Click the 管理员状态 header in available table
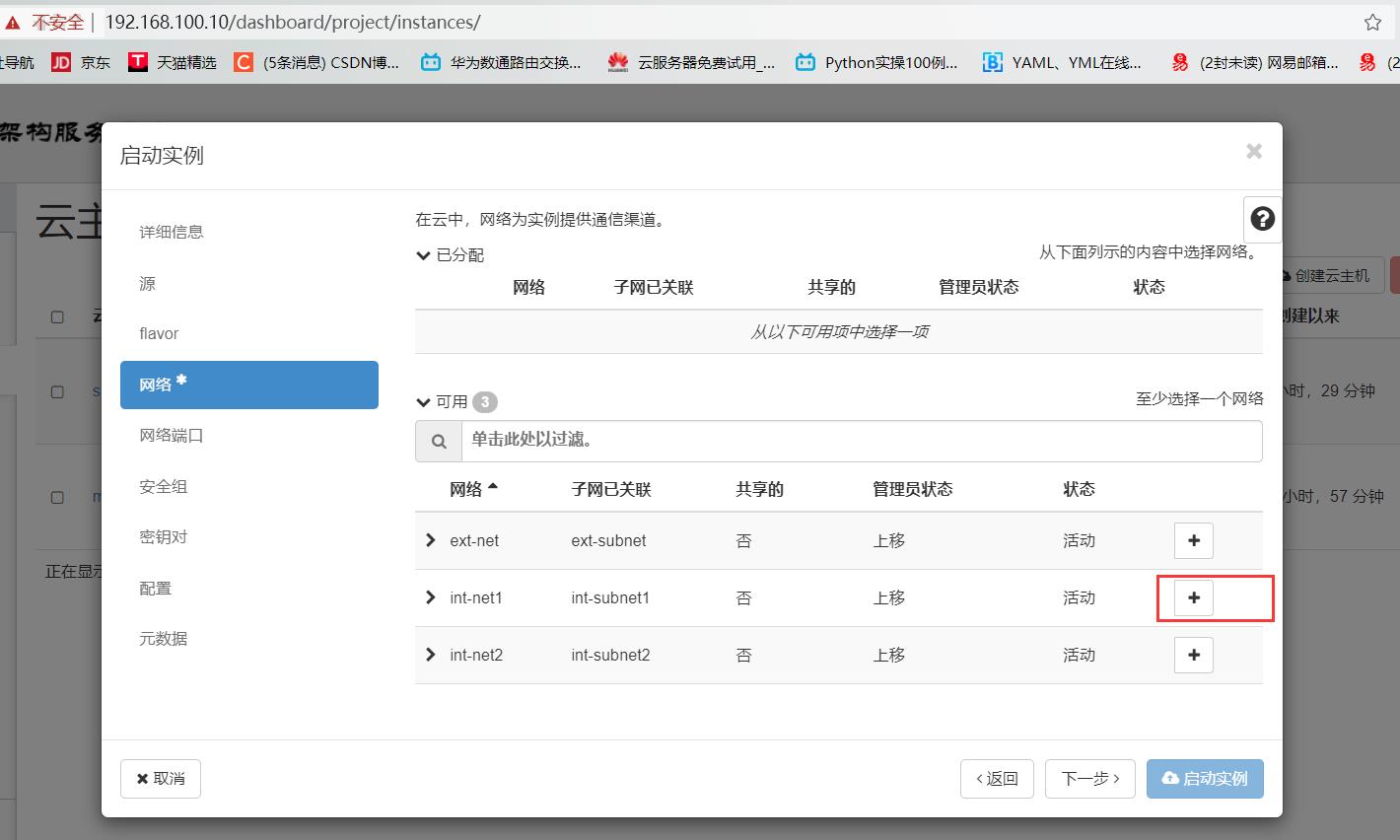 [x=913, y=489]
